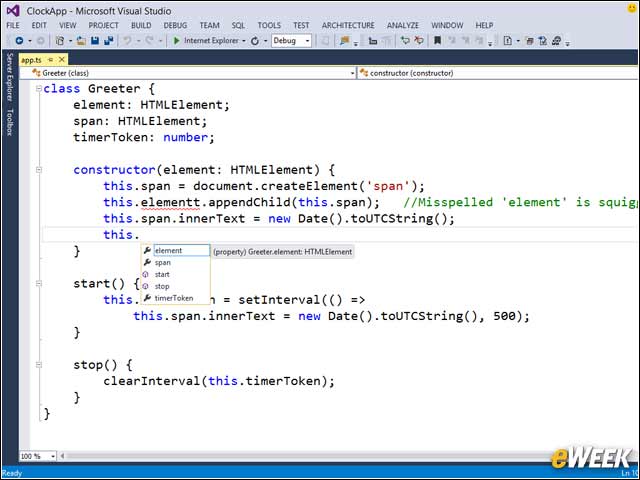Select 'stop' in the IntelliSense list
Image resolution: width=640 pixels, height=480 pixels.
[x=176, y=286]
